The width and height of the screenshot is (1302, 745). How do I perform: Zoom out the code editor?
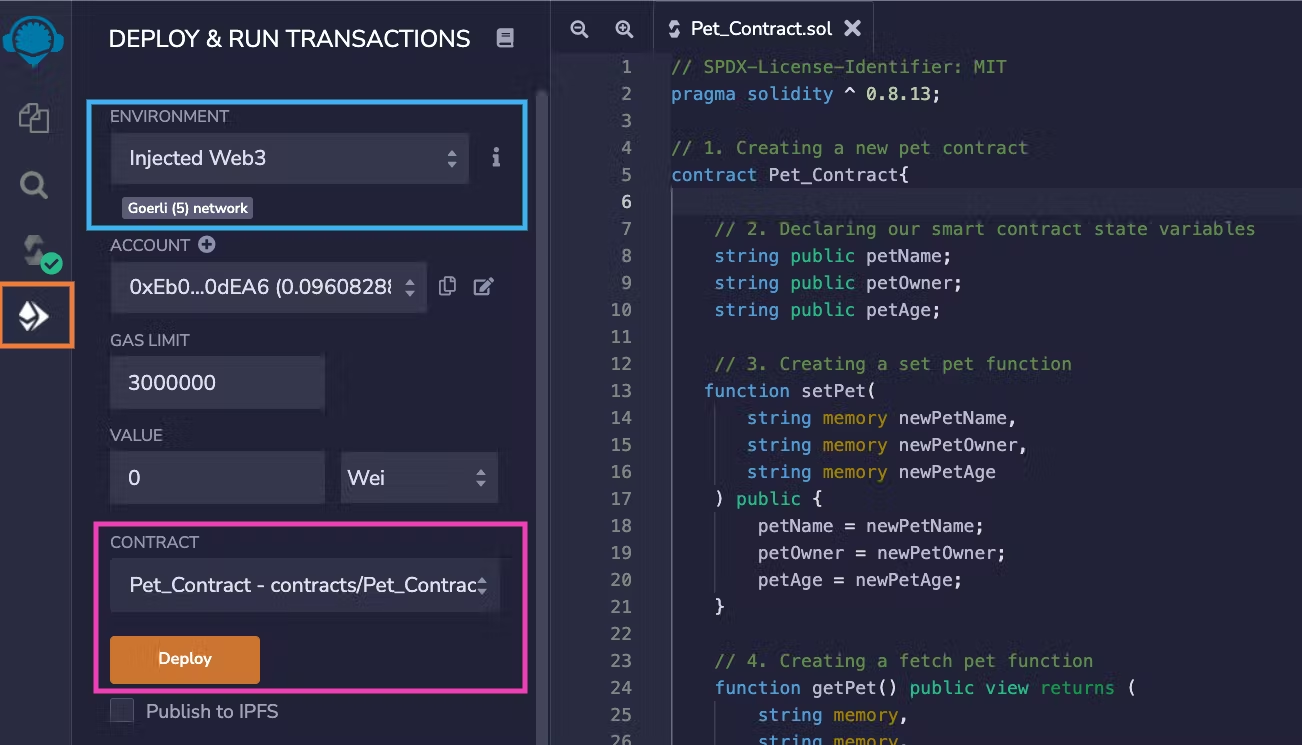pos(579,29)
